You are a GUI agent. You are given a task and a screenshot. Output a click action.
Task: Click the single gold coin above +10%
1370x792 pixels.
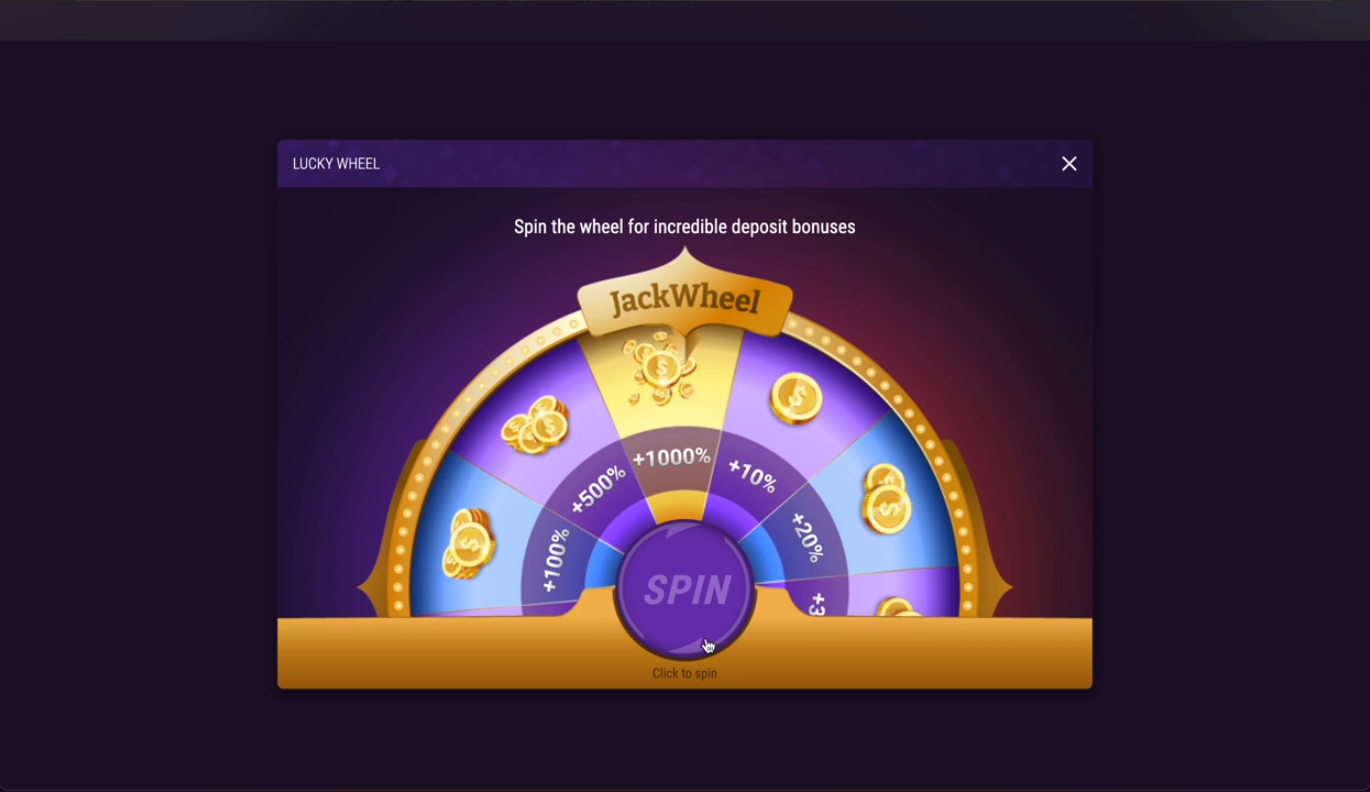click(796, 398)
